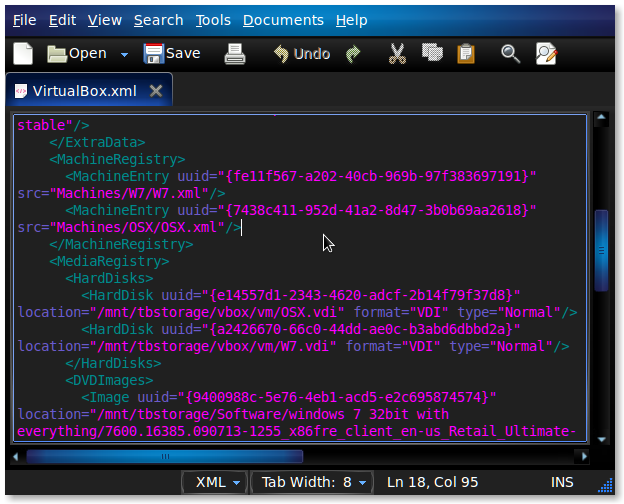The width and height of the screenshot is (624, 504).
Task: Open the File menu
Action: (x=24, y=20)
